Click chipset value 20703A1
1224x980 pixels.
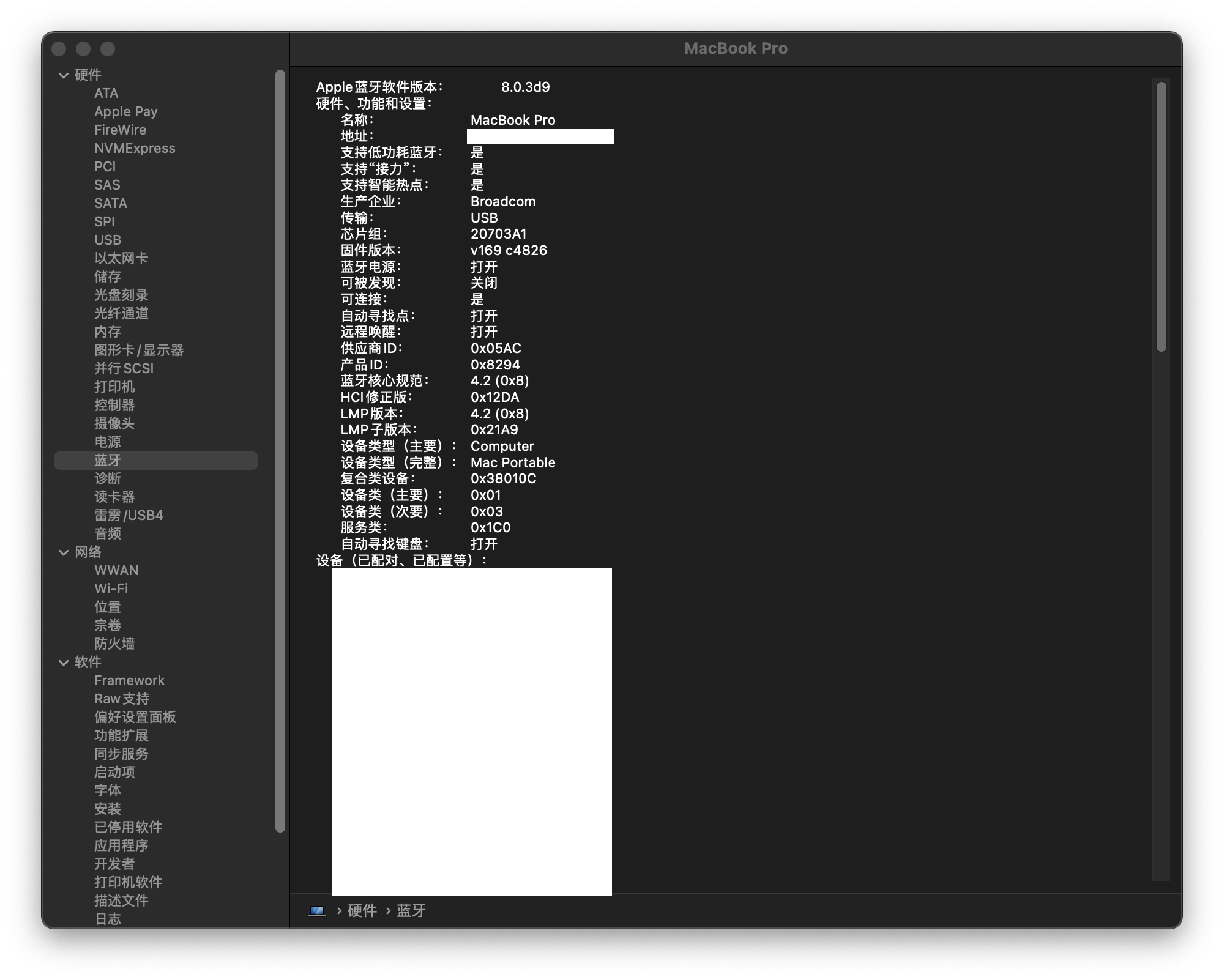[x=499, y=234]
